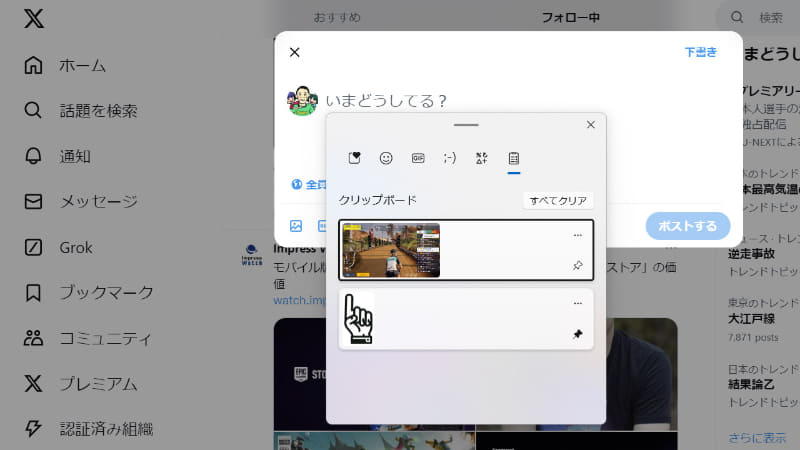Paste the pointing hand image clip
Screen dimensions: 800x450
click(x=466, y=319)
